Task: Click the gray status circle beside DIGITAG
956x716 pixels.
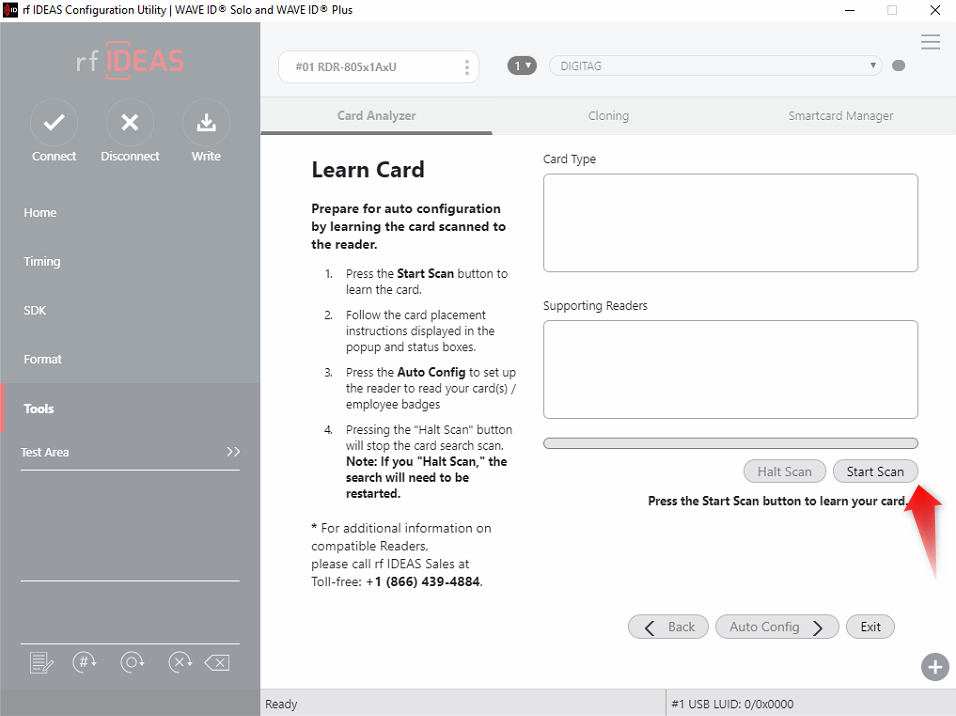Action: coord(898,66)
